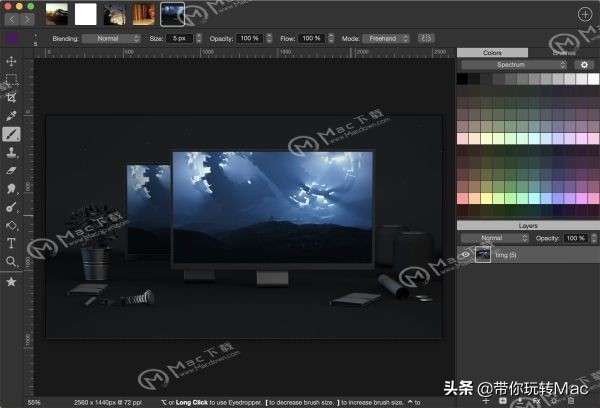Click the purple current color swatch

12,38
